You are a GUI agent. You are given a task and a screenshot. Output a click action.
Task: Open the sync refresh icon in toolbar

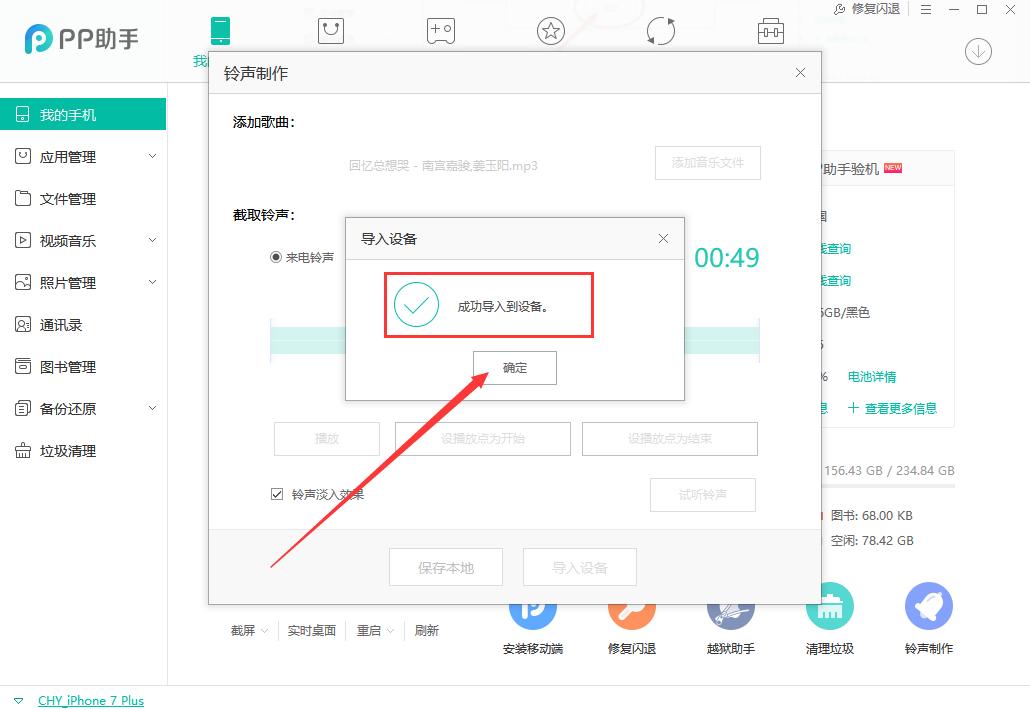coord(660,31)
